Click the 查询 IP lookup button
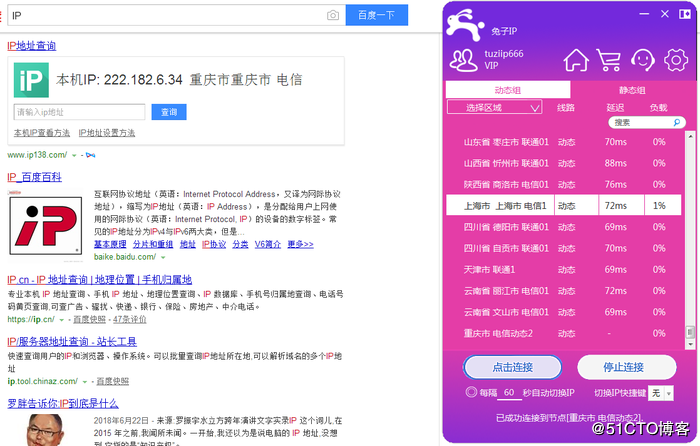Viewport: 700px width, 446px height. coord(169,112)
